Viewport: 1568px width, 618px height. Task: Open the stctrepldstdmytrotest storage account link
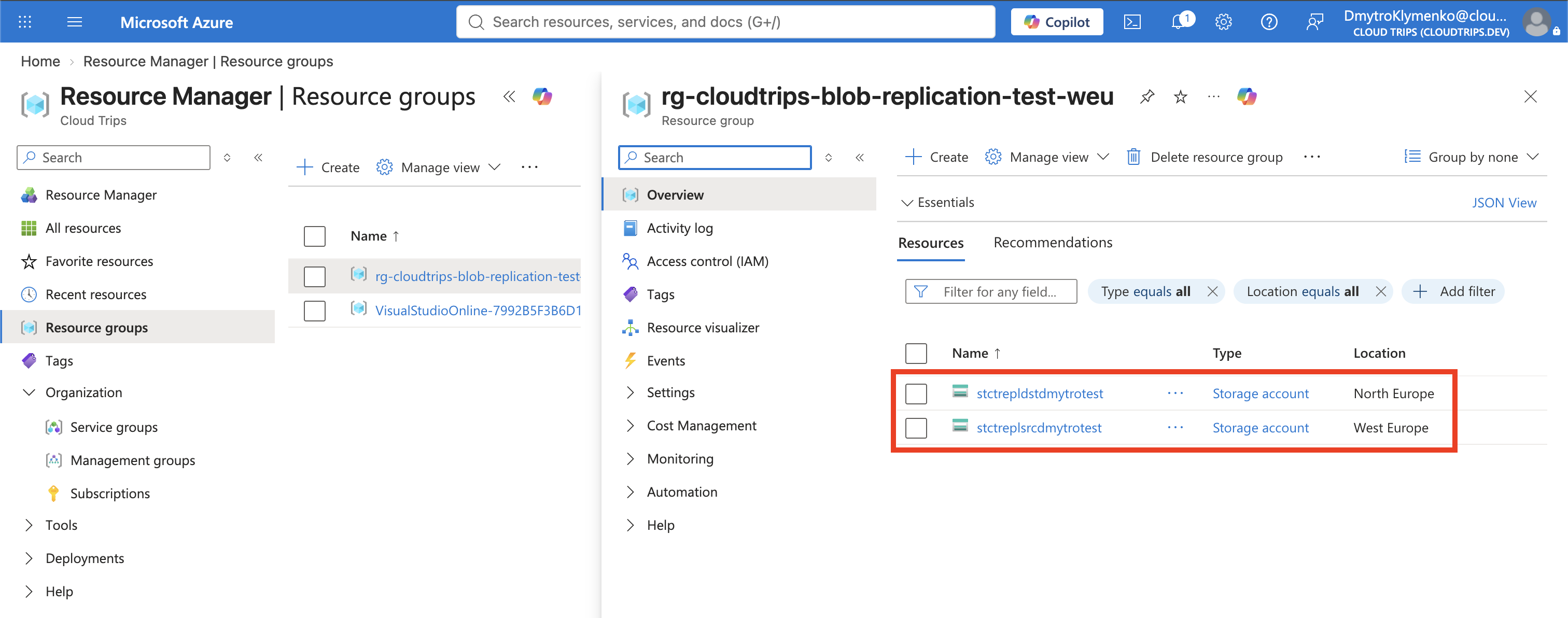click(x=1040, y=394)
